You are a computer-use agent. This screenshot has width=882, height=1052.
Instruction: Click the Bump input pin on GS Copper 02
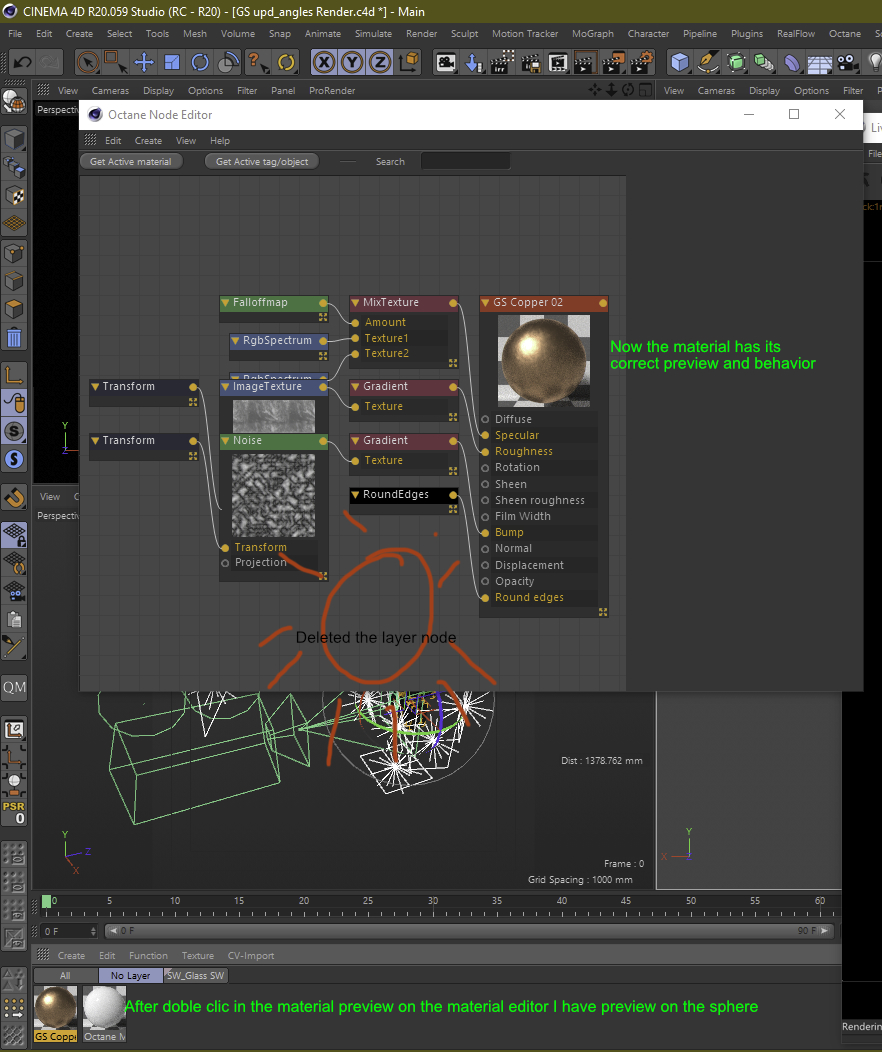485,533
